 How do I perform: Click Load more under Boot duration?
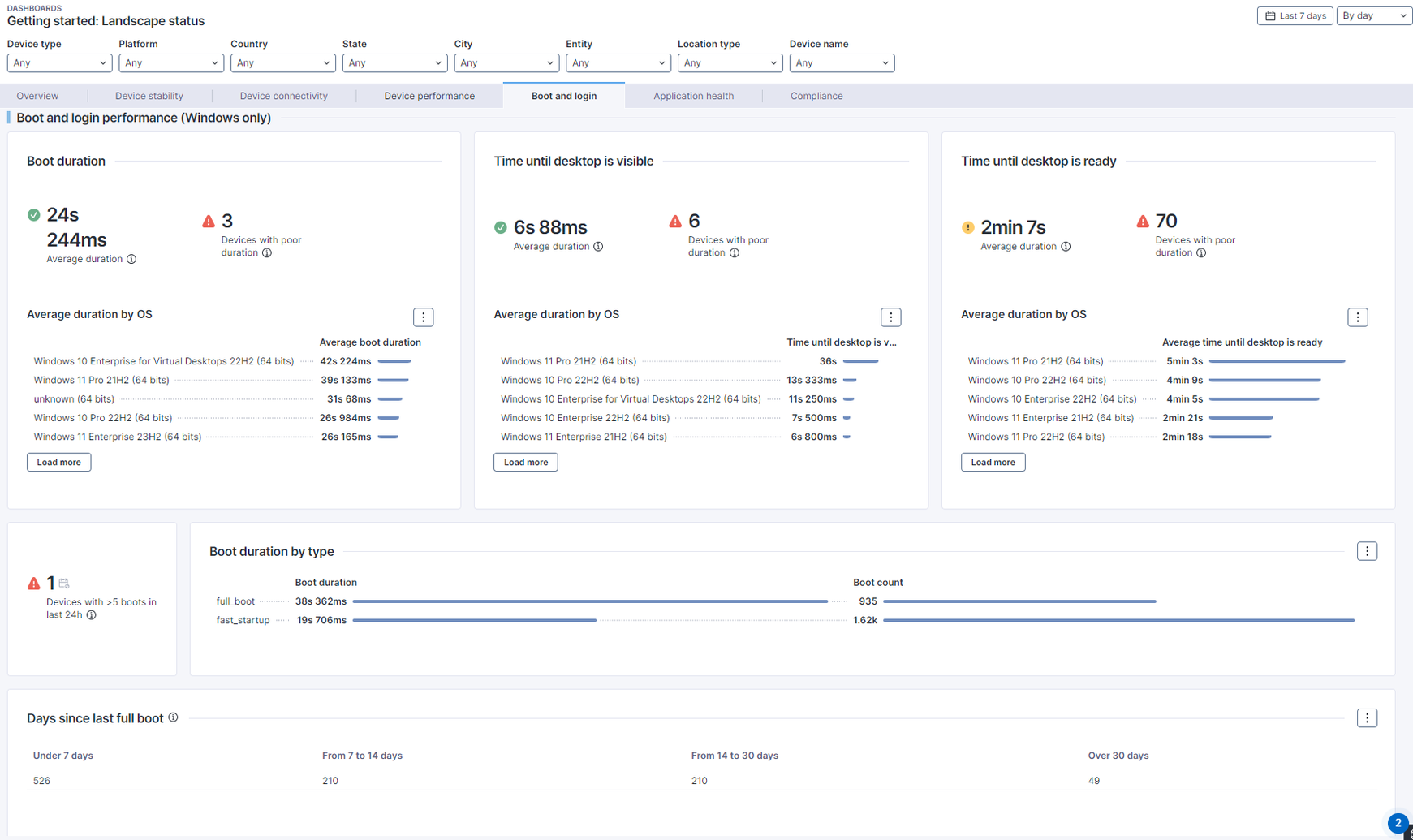pos(58,463)
